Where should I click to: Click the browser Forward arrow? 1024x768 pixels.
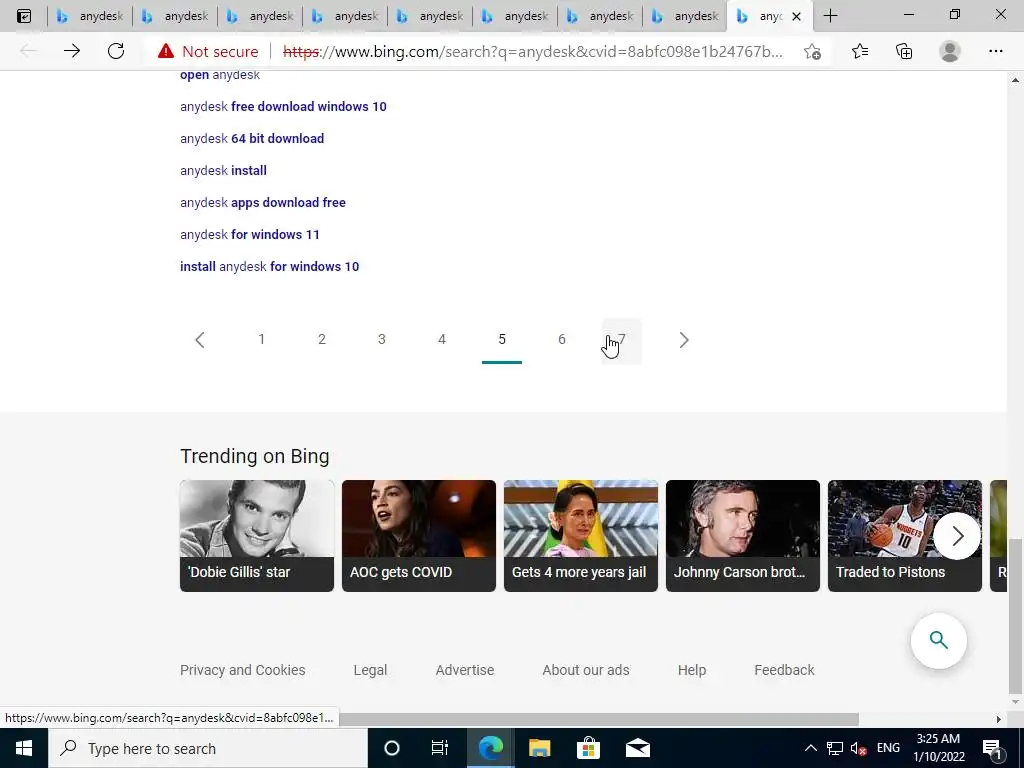(x=72, y=51)
